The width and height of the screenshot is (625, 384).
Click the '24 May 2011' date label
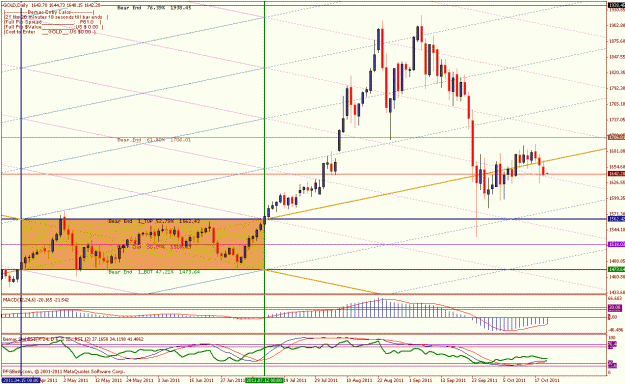pyautogui.click(x=140, y=380)
